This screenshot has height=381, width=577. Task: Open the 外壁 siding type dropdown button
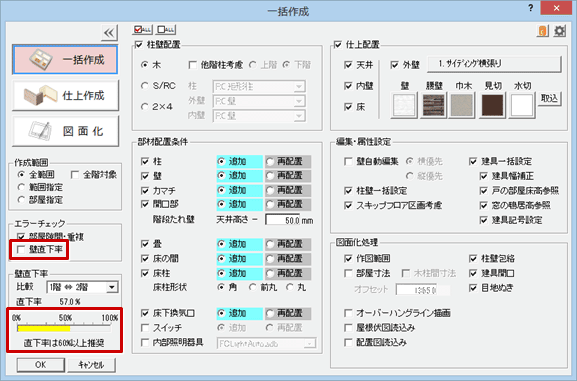494,64
